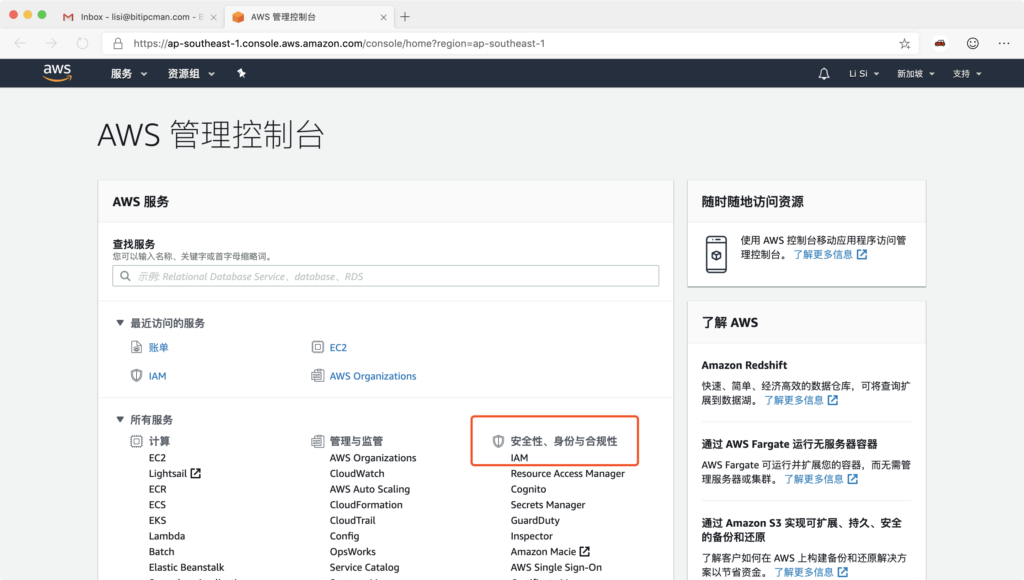Image resolution: width=1024 pixels, height=580 pixels.
Task: Collapse the 所有服务 section
Action: point(120,419)
